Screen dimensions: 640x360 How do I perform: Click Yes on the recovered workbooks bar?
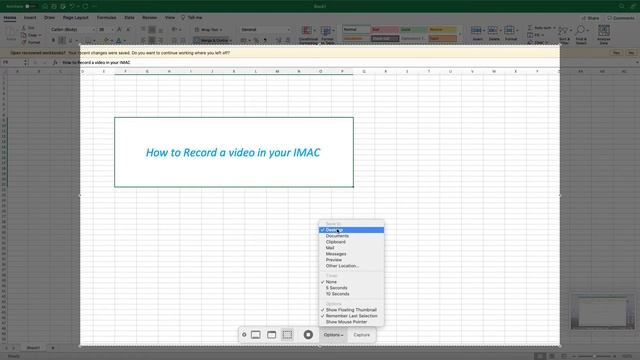click(616, 53)
